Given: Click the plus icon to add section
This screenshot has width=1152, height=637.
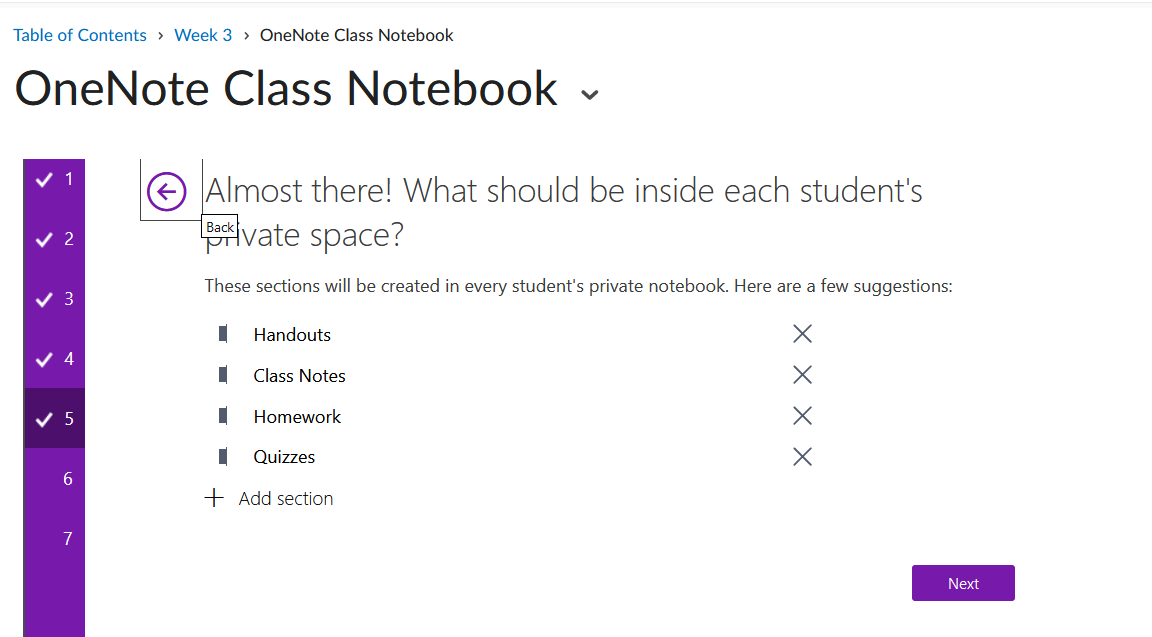Looking at the screenshot, I should click(214, 498).
